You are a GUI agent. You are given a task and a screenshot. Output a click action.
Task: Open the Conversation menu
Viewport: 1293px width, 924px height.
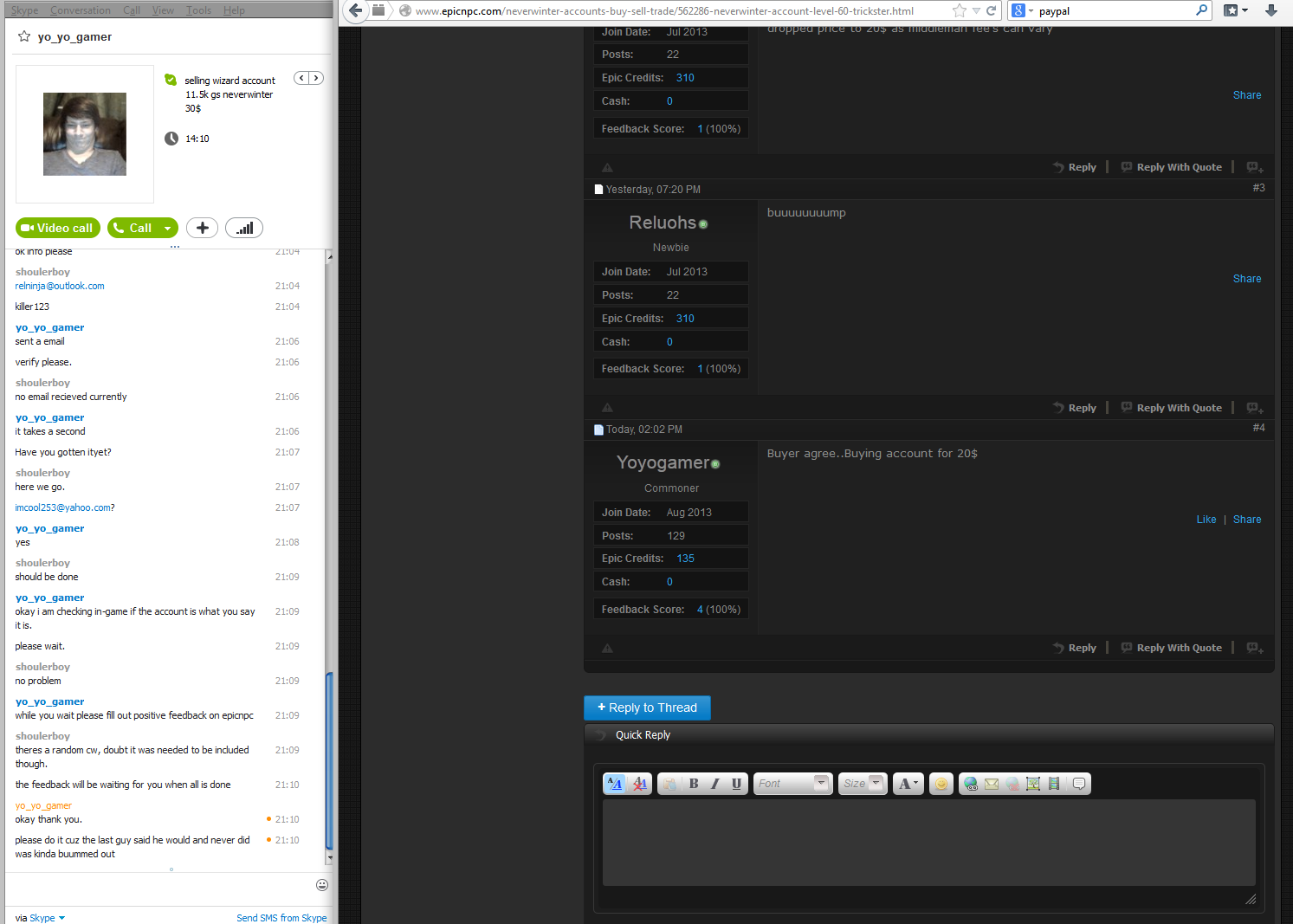click(x=81, y=10)
